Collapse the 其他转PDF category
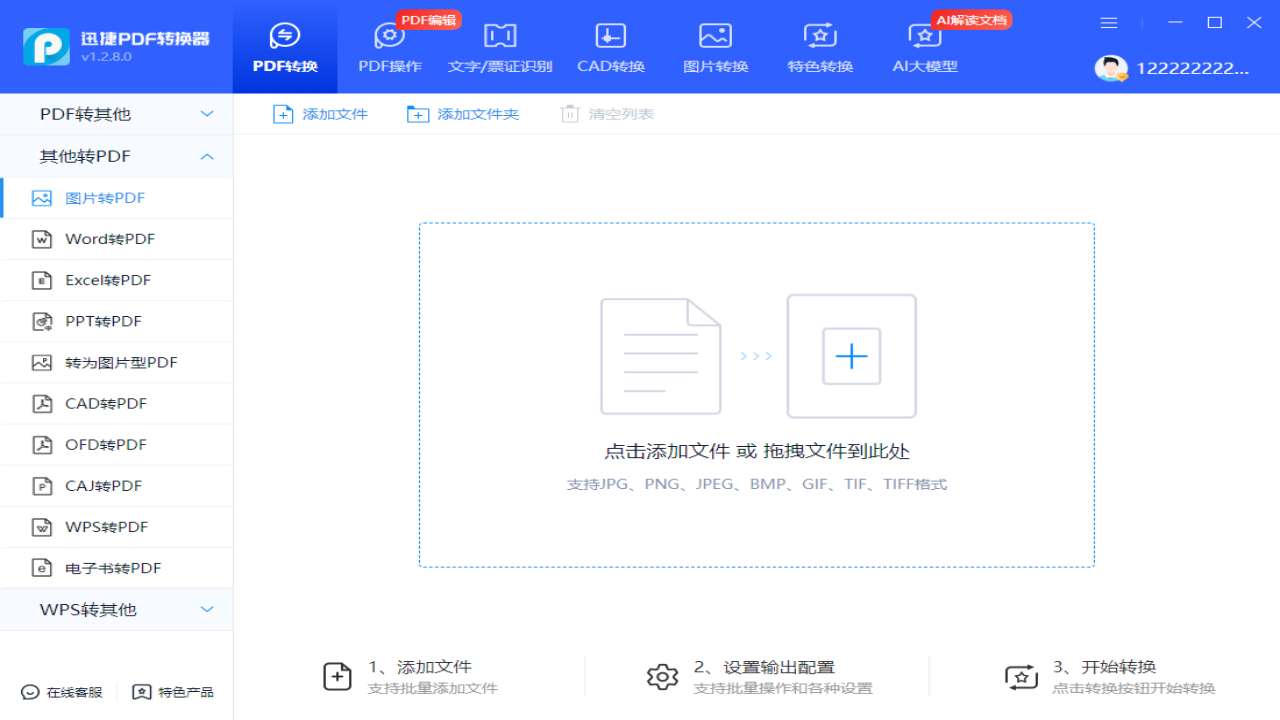The image size is (1280, 720). click(115, 156)
